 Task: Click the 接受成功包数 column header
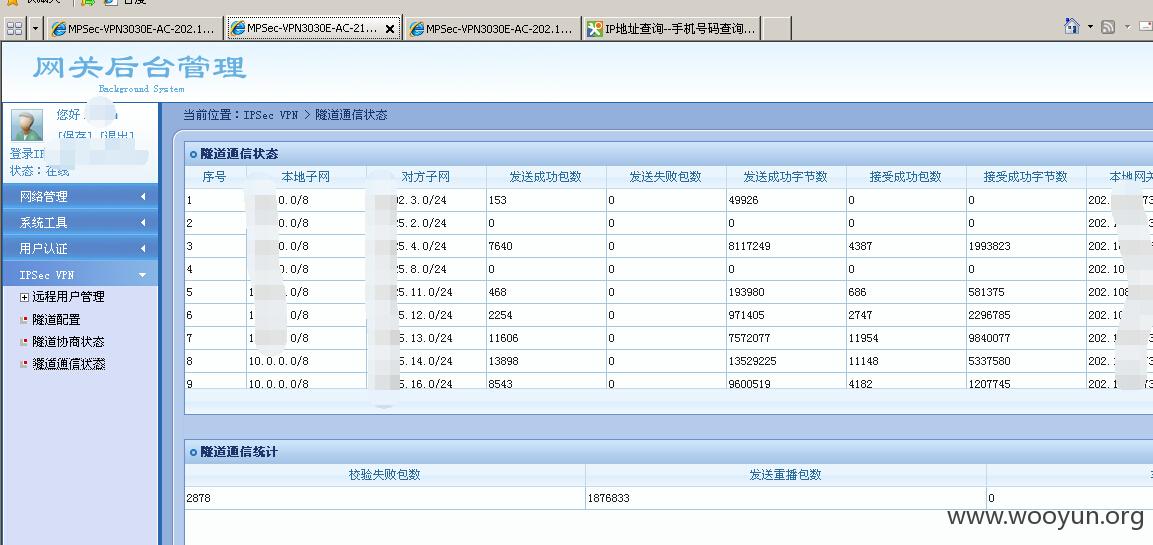(x=905, y=177)
